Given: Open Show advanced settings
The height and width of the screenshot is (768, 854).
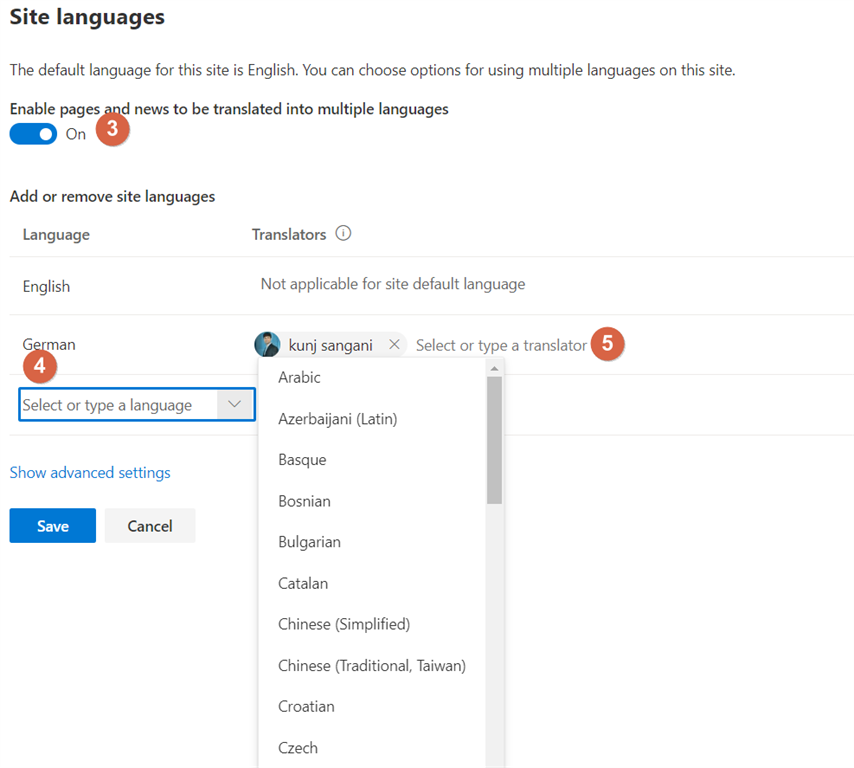Looking at the screenshot, I should coord(90,472).
